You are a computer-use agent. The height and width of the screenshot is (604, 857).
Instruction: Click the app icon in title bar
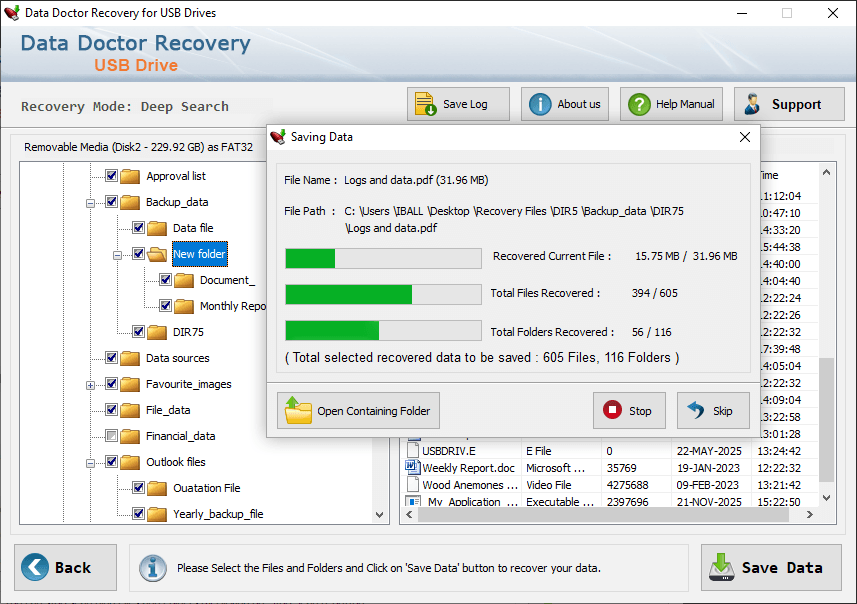(11, 13)
